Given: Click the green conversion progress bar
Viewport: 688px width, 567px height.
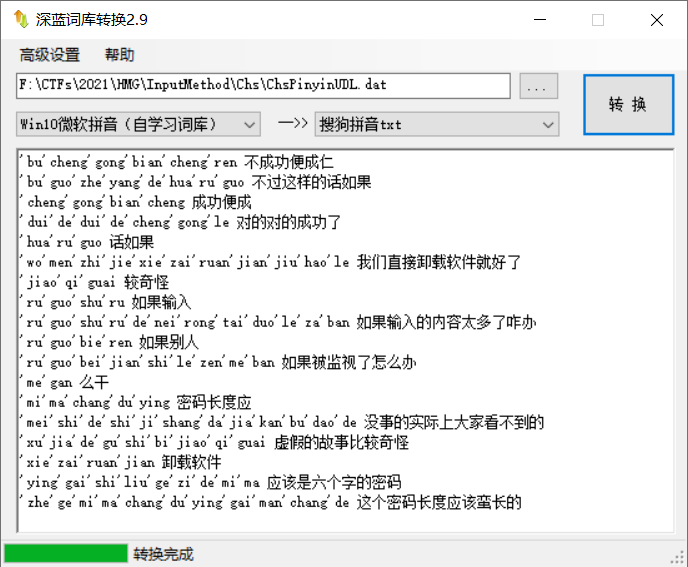Looking at the screenshot, I should pyautogui.click(x=66, y=553).
